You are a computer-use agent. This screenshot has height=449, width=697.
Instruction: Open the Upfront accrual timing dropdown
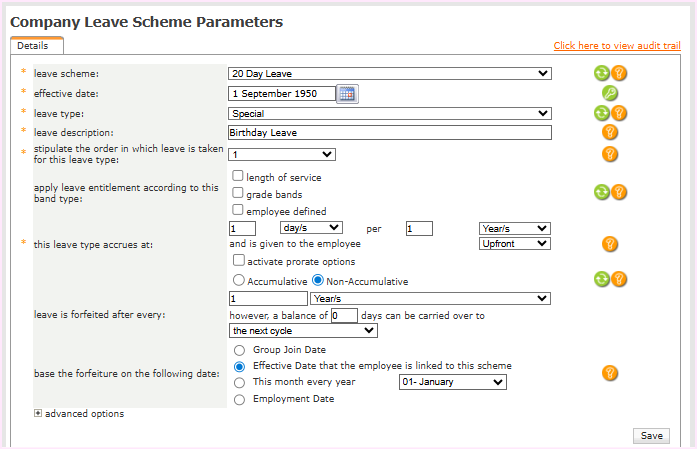click(x=515, y=243)
